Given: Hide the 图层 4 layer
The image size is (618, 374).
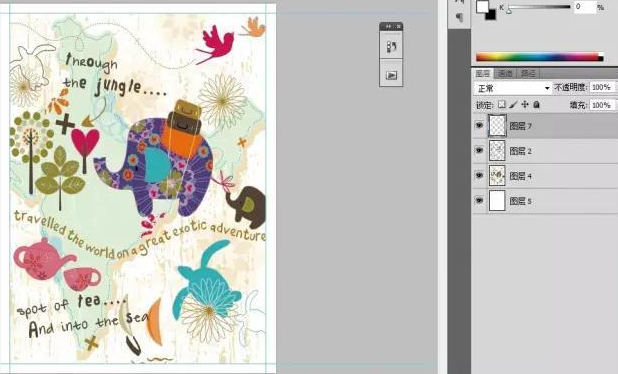Looking at the screenshot, I should click(x=479, y=175).
